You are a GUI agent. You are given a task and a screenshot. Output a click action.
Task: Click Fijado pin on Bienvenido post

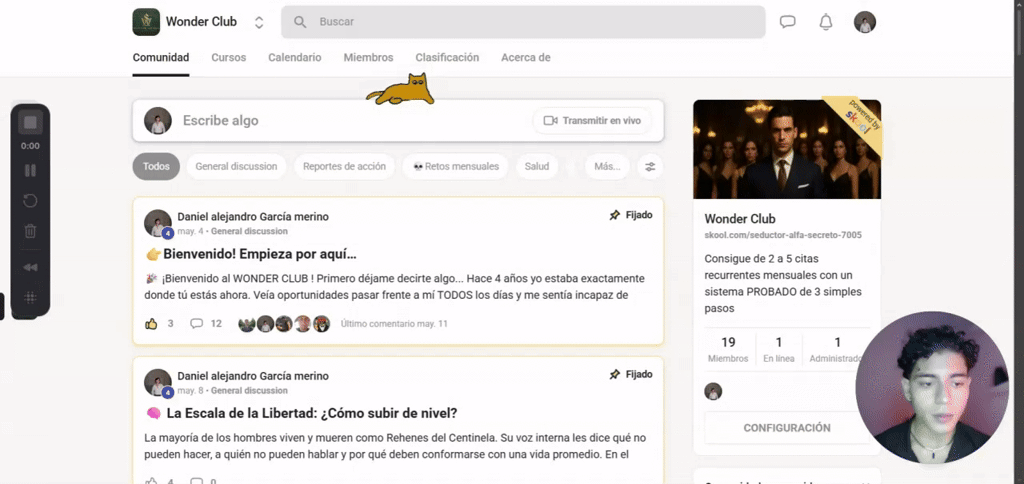tap(630, 215)
